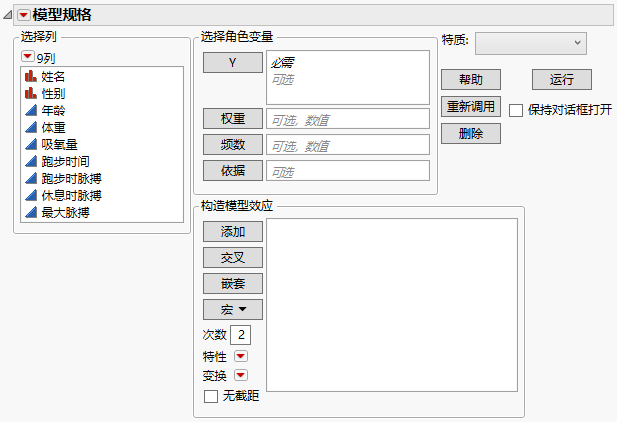Open the 变换 red triangle menu
This screenshot has height=422, width=617.
click(241, 375)
